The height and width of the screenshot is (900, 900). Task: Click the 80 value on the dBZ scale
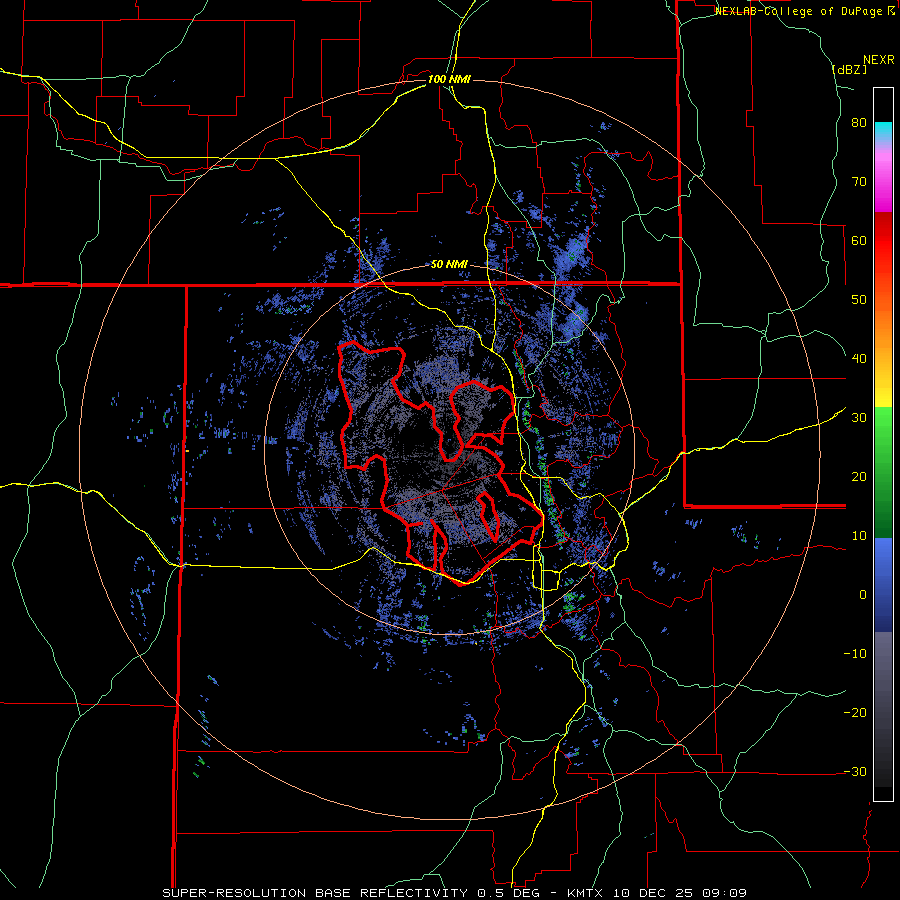click(x=859, y=123)
